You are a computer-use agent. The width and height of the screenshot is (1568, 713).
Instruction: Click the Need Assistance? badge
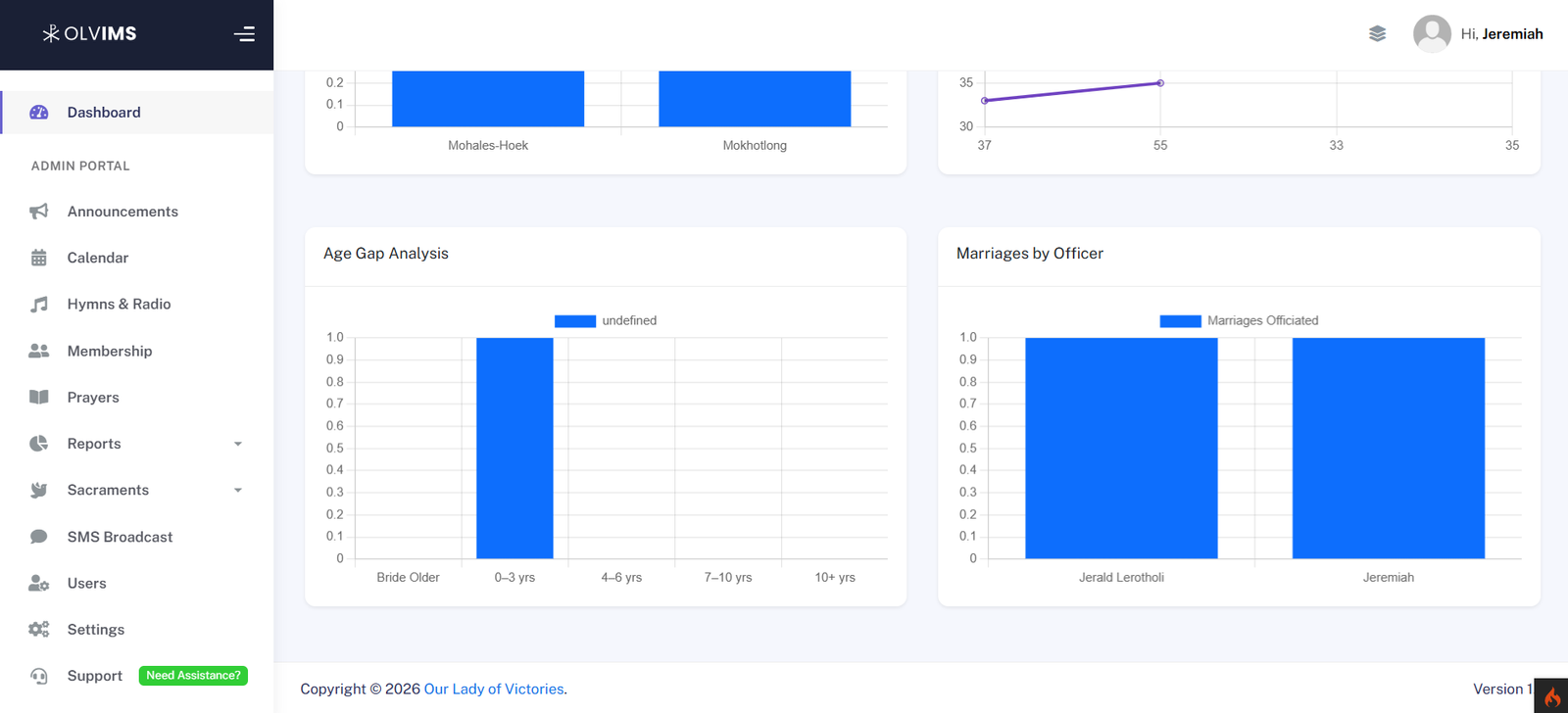pos(193,676)
